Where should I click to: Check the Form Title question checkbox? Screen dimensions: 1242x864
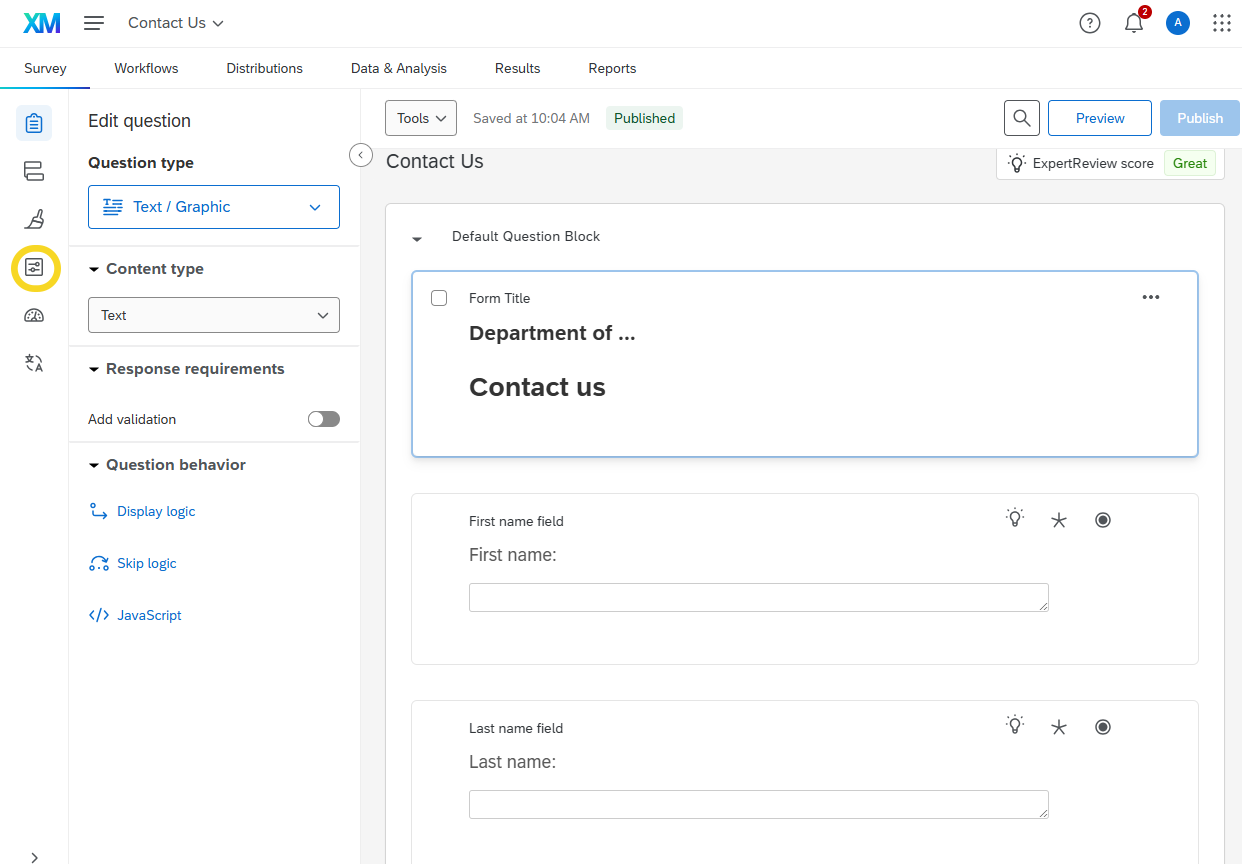[439, 298]
